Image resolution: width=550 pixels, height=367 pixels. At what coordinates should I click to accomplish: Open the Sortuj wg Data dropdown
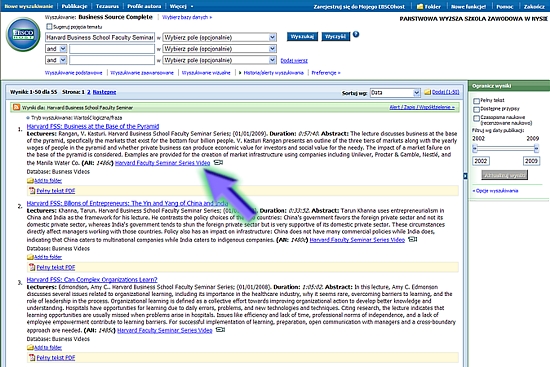tap(395, 93)
